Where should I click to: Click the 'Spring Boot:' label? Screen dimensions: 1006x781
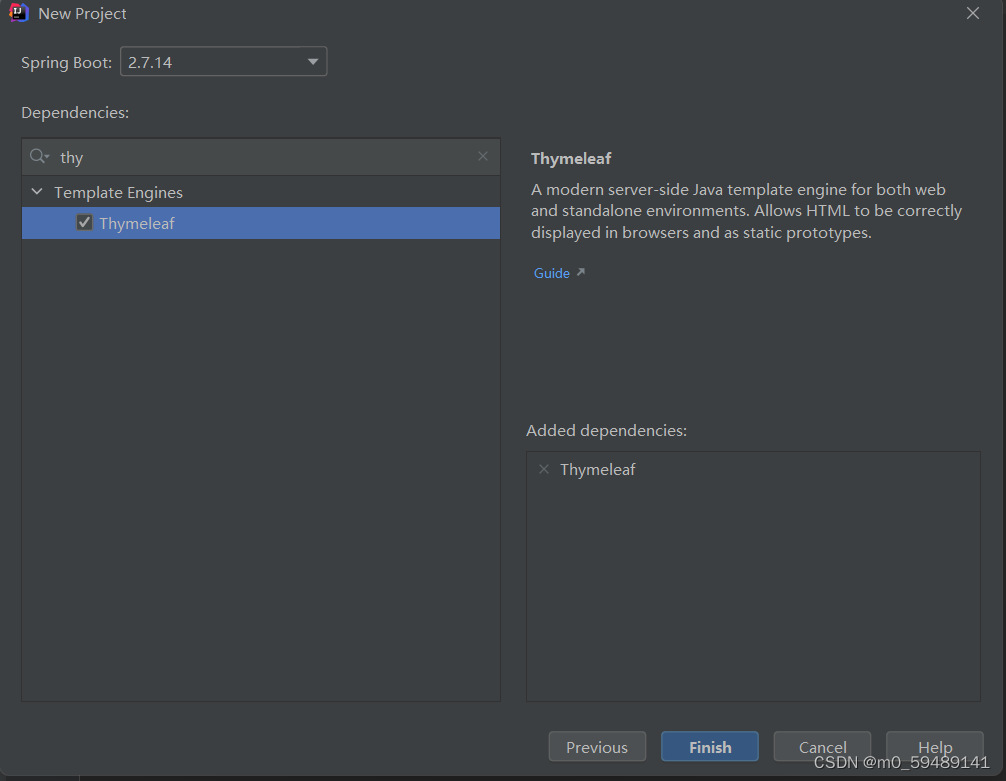coord(67,62)
